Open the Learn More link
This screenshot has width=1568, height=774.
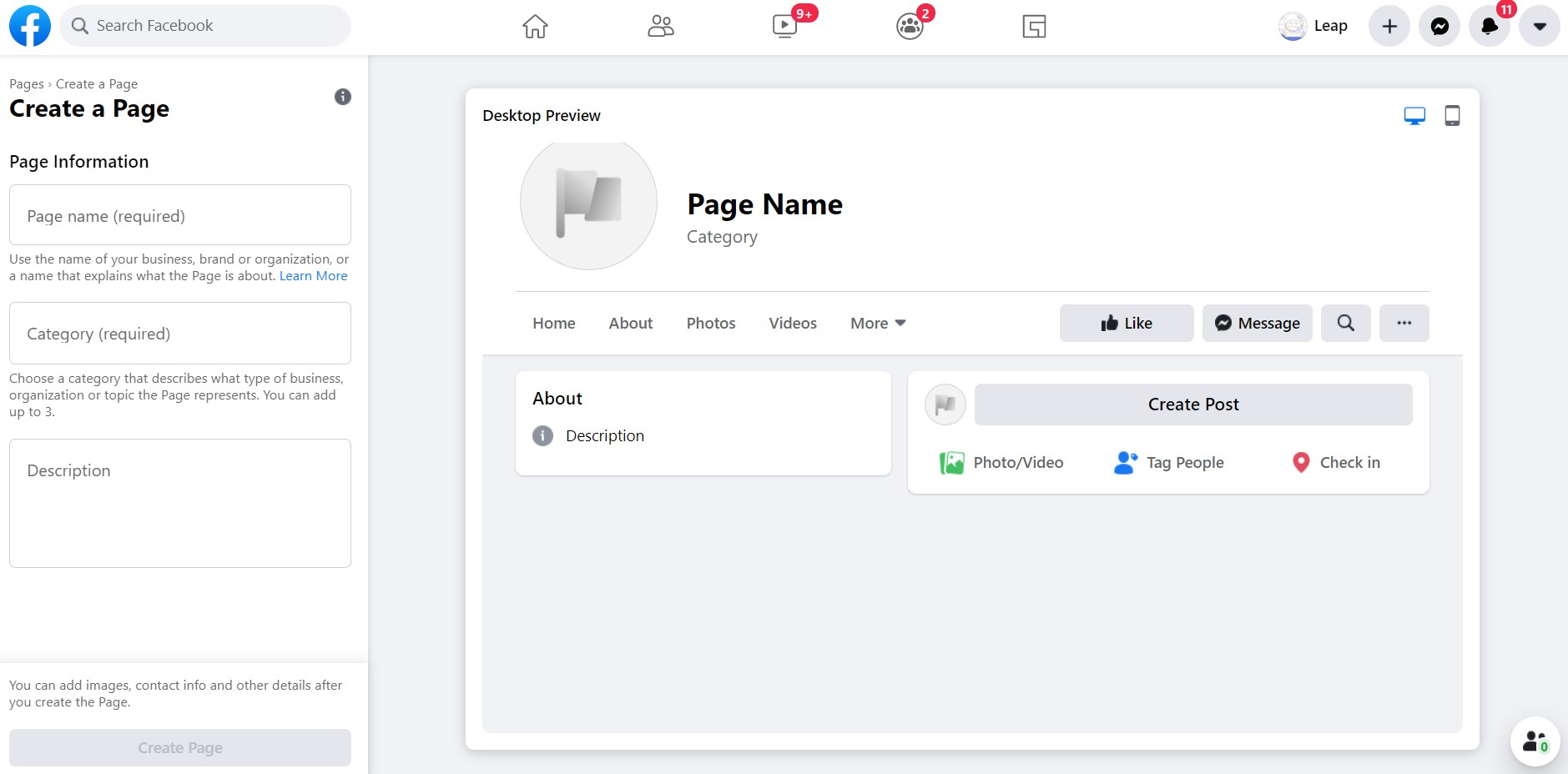tap(313, 275)
